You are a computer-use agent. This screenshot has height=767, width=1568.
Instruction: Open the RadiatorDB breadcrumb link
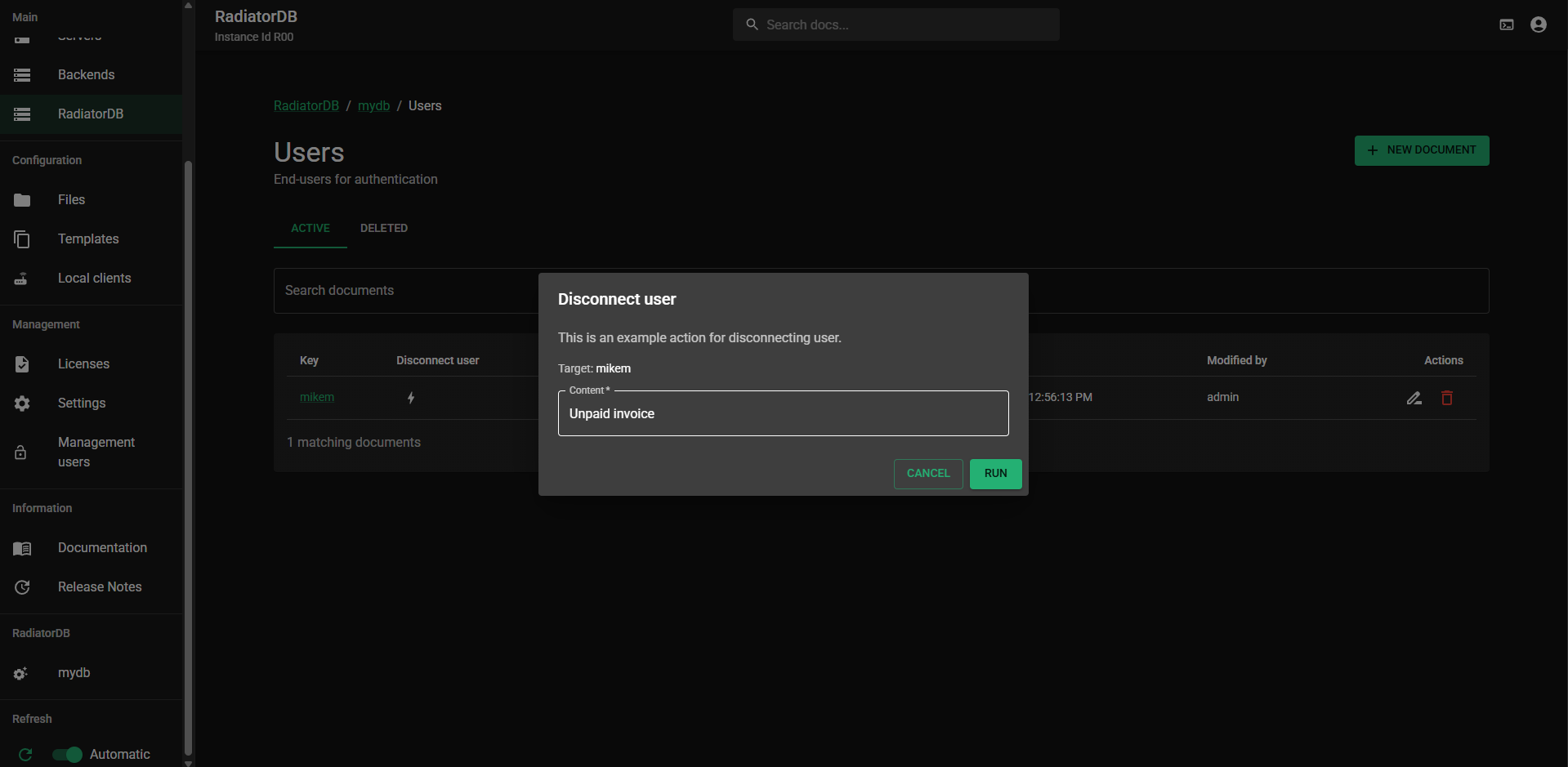click(x=306, y=106)
